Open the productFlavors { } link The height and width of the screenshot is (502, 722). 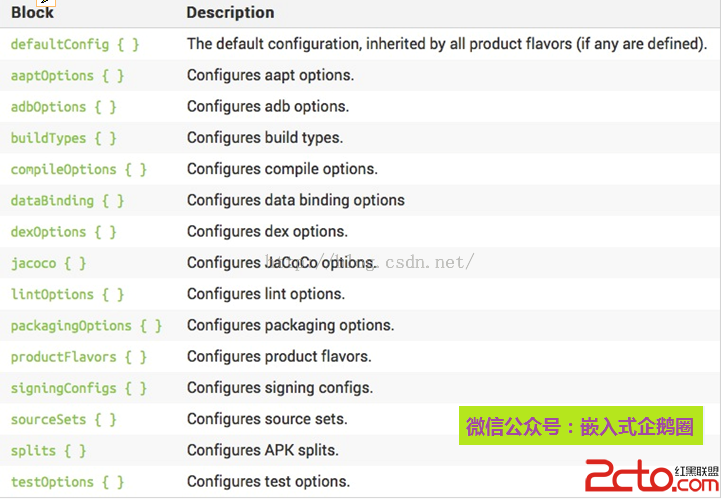pyautogui.click(x=79, y=357)
